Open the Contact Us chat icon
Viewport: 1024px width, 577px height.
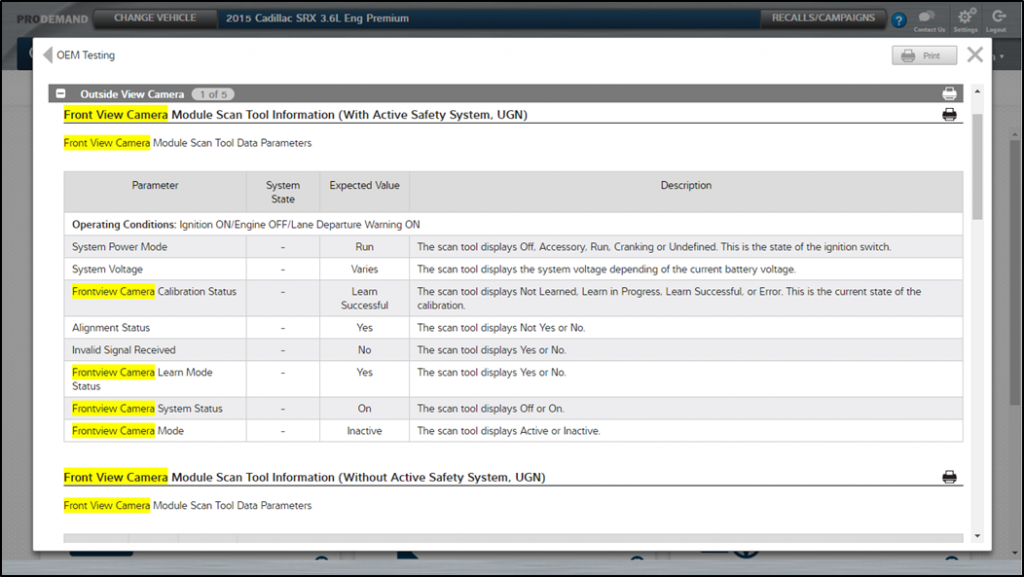click(x=928, y=18)
